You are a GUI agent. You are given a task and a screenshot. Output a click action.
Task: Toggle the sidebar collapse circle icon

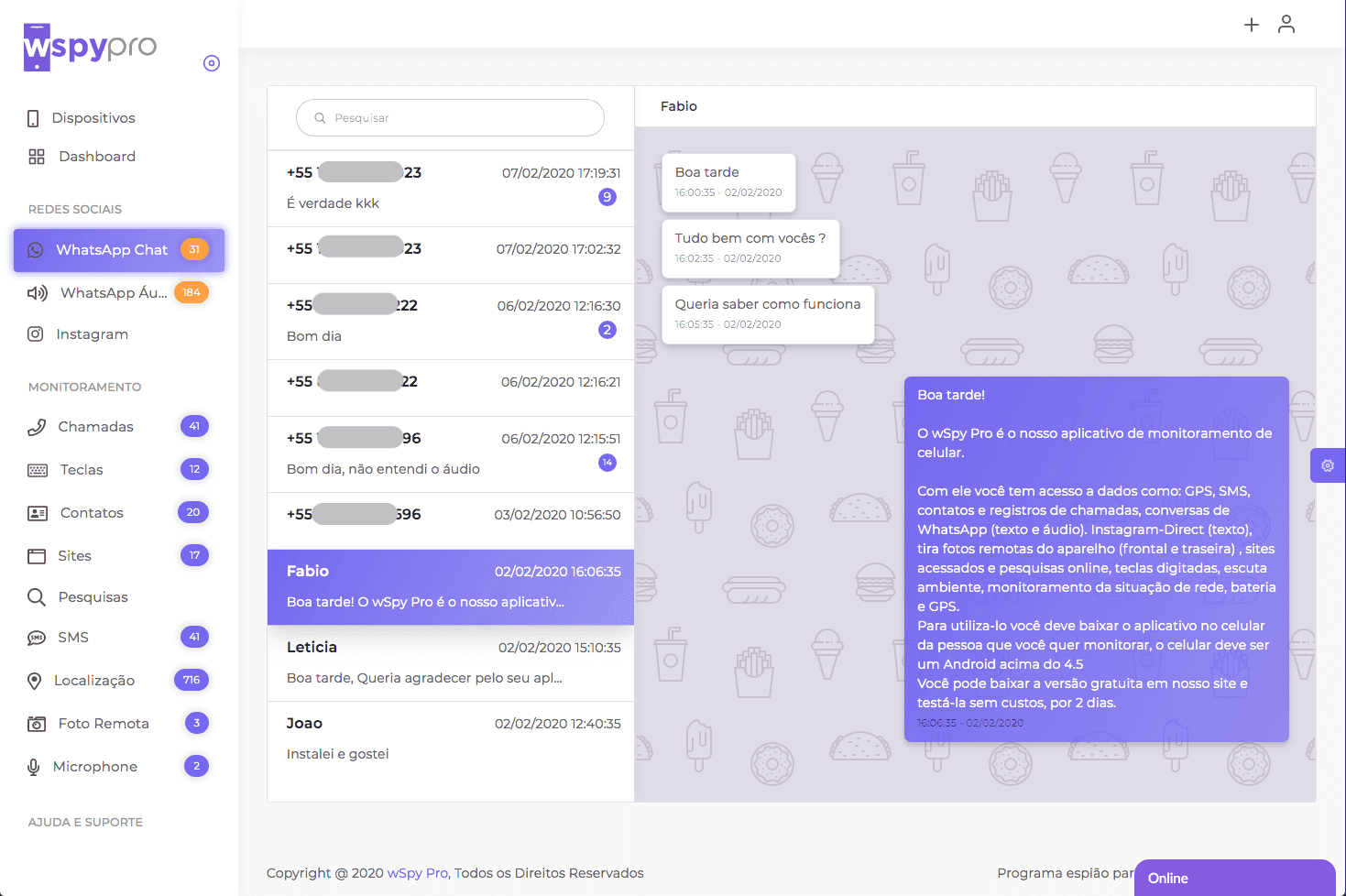tap(212, 63)
